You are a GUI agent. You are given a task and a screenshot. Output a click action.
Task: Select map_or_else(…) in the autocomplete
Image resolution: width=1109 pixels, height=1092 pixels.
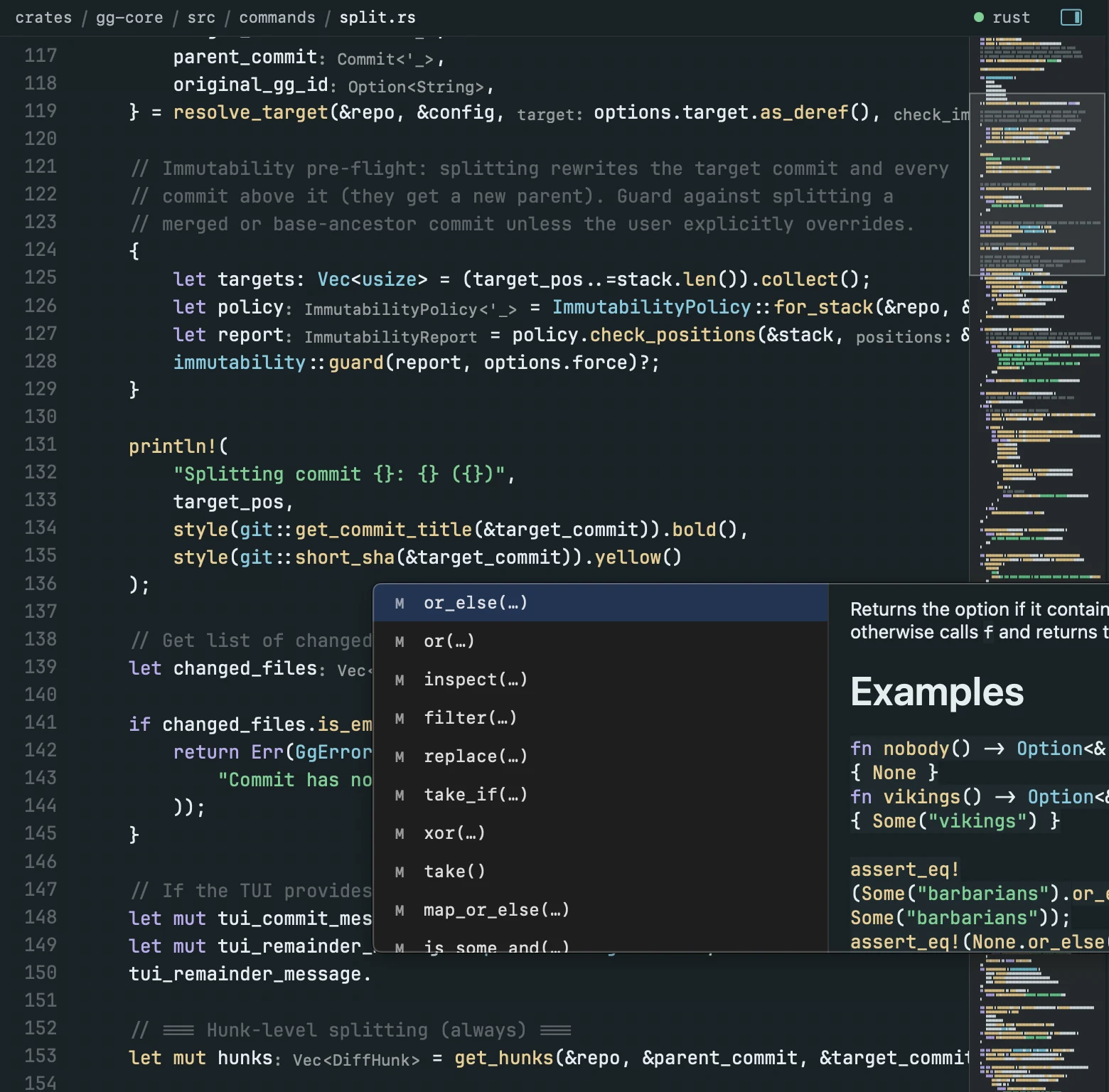(x=601, y=910)
